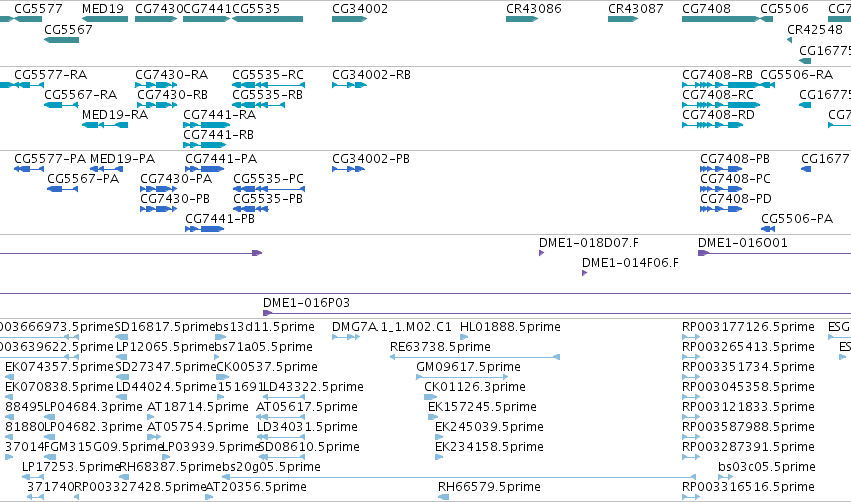The image size is (851, 502).
Task: Open the MED19 gene label in top track
Action: (103, 9)
